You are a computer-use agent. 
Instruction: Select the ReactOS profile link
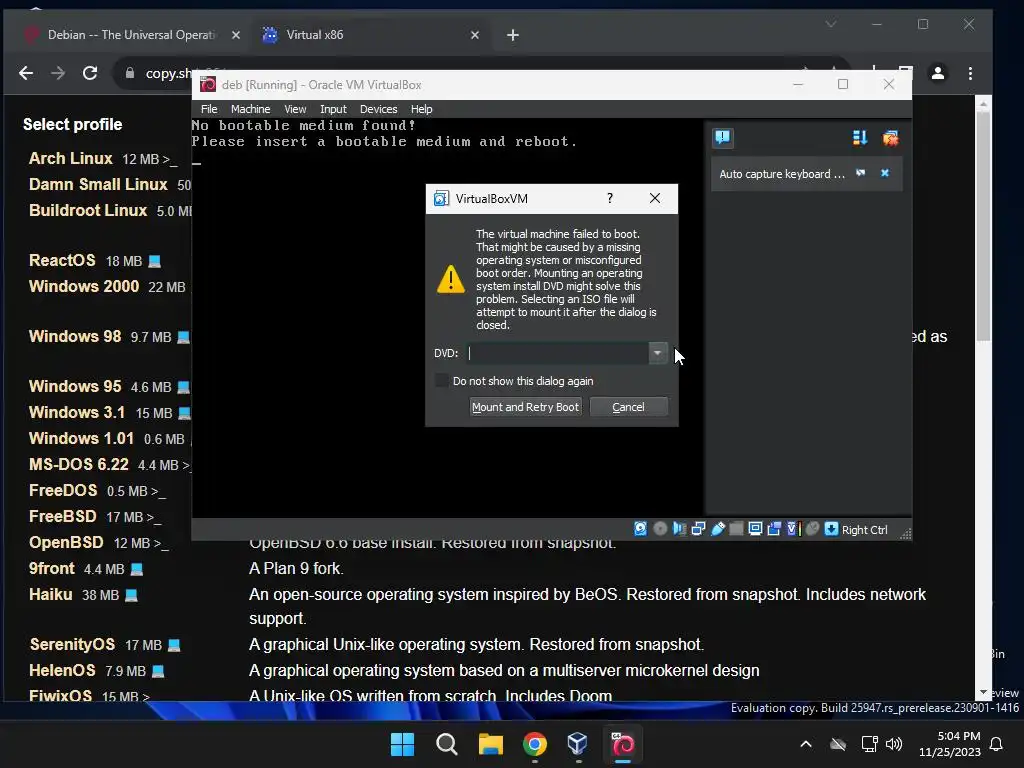62,261
